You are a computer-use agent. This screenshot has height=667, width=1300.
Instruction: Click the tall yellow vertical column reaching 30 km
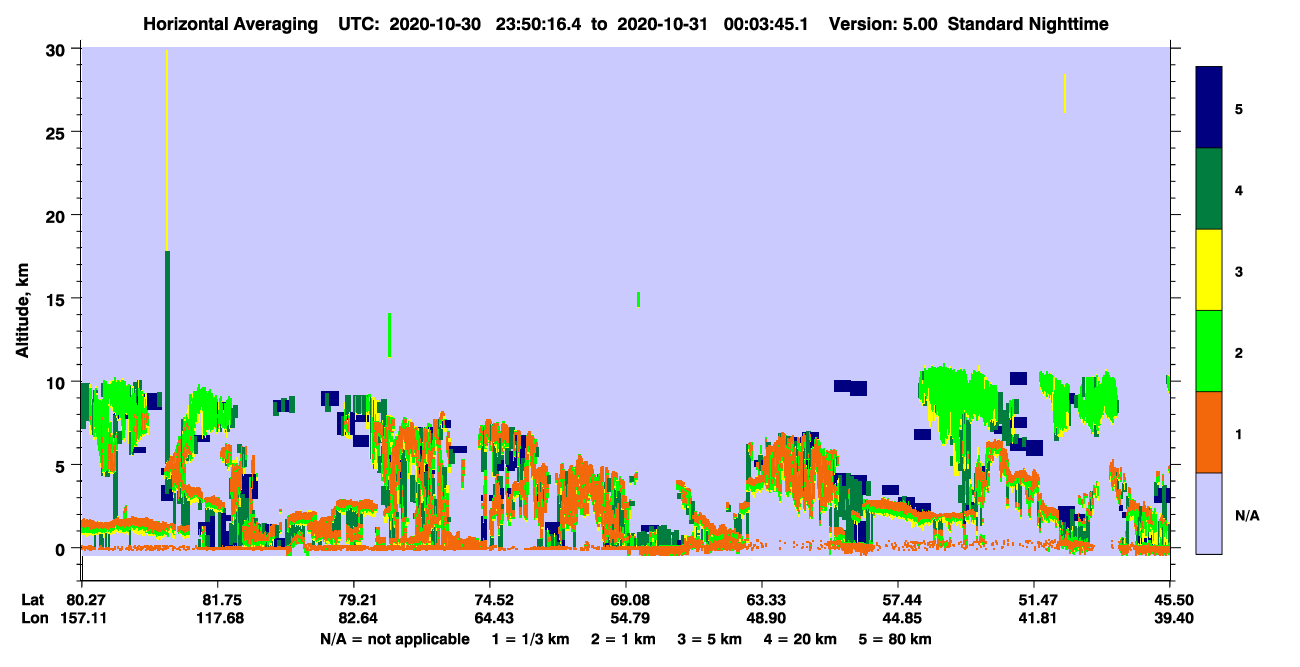click(x=167, y=150)
